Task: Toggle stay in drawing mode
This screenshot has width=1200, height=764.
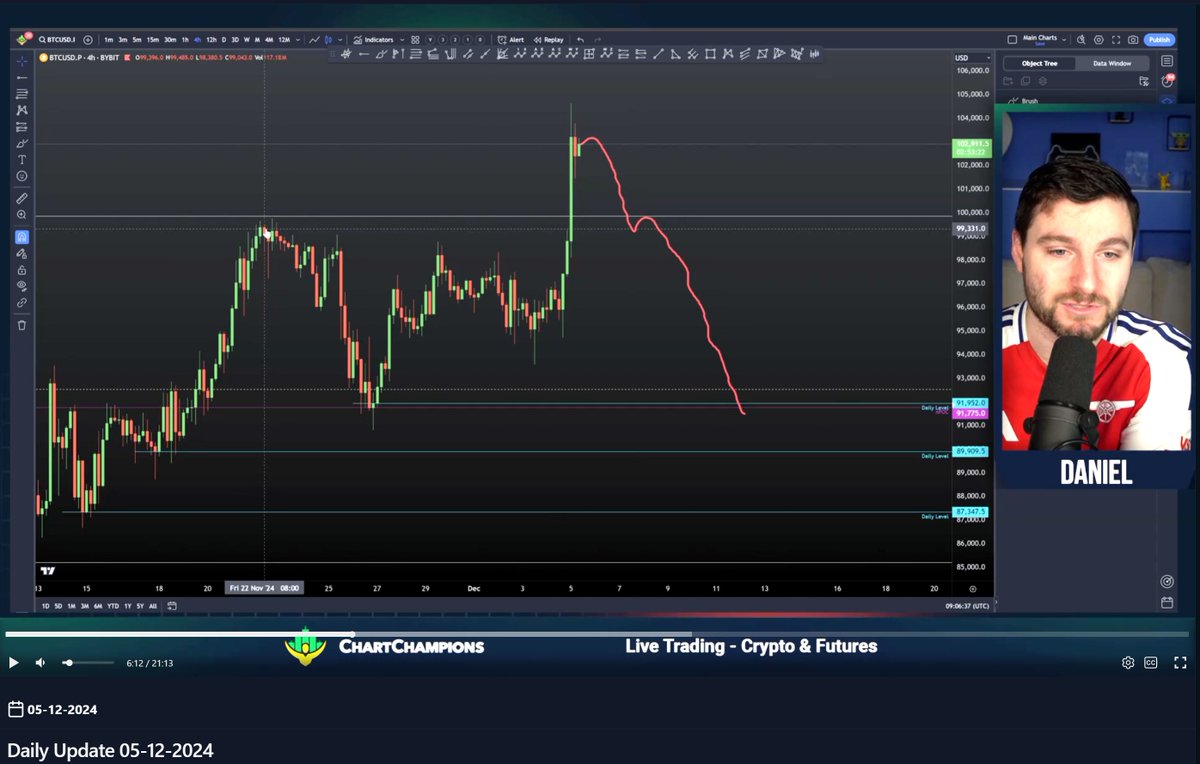Action: point(22,253)
